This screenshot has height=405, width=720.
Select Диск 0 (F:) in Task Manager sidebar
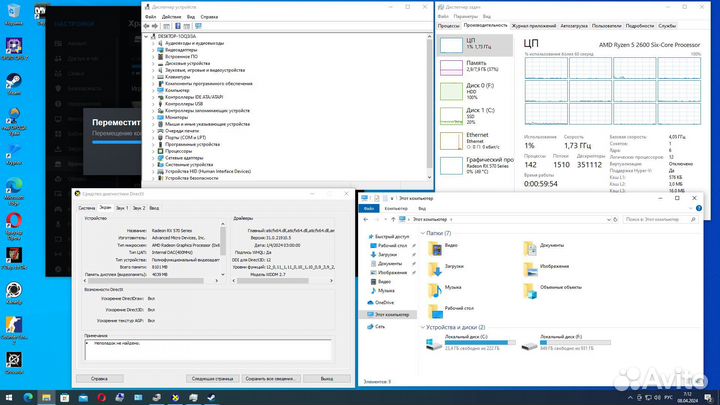coord(475,91)
